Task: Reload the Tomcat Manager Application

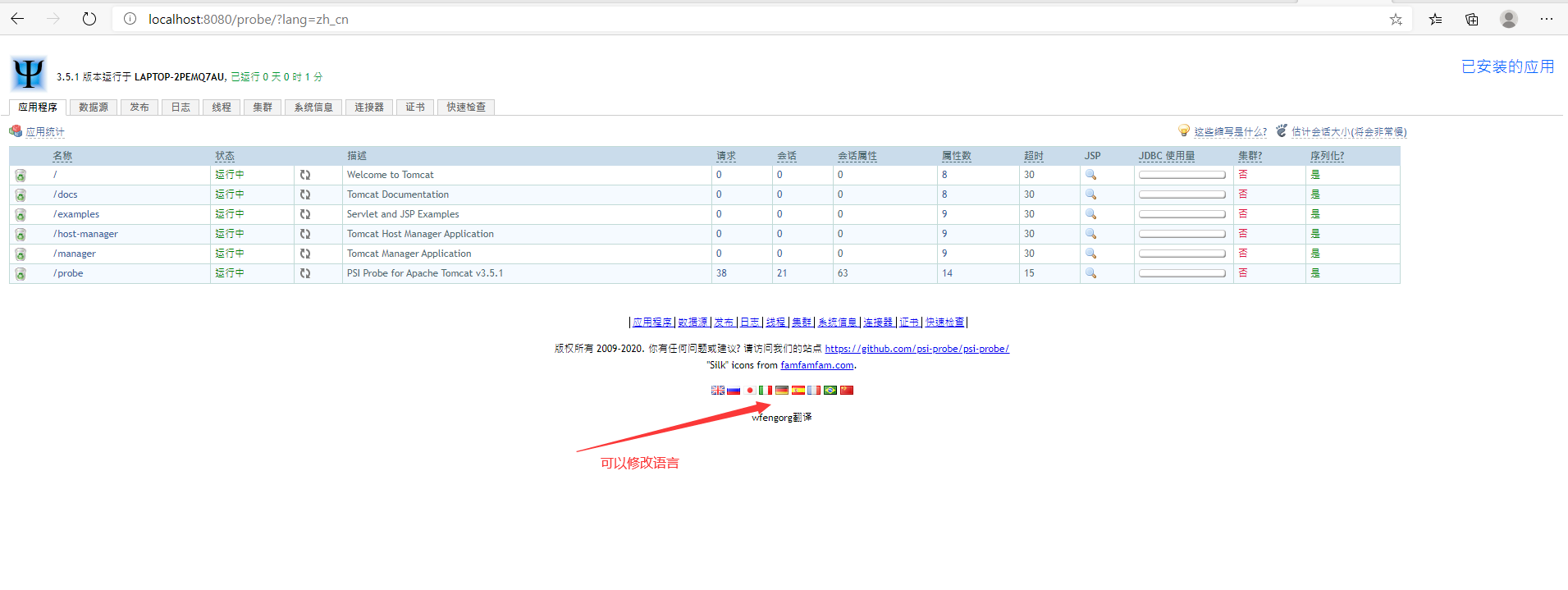Action: [x=305, y=254]
